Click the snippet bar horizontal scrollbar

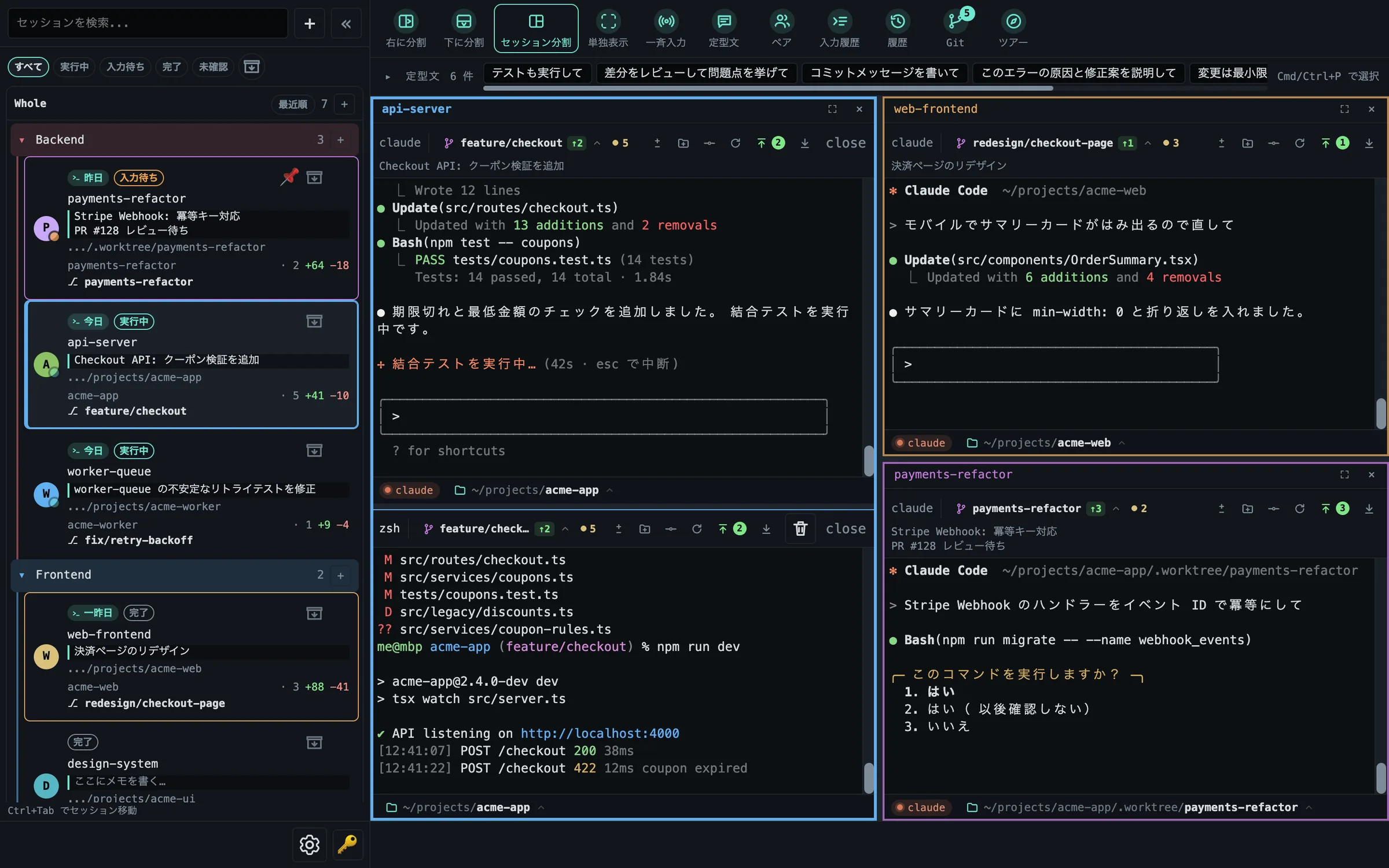point(768,89)
